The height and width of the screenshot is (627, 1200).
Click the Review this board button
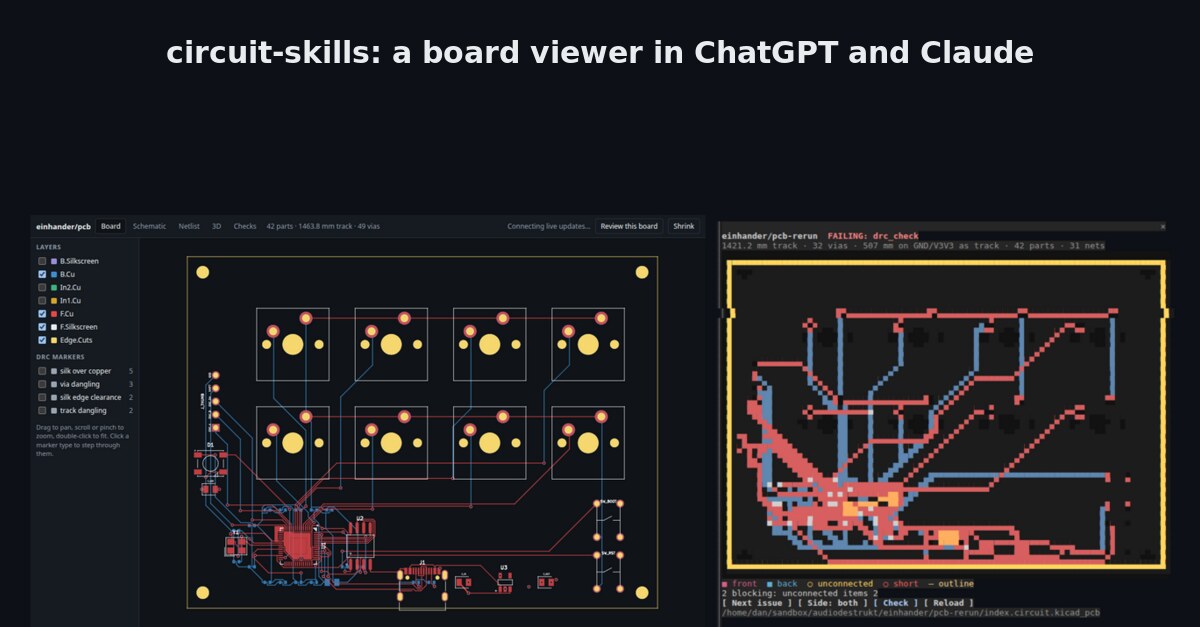click(x=630, y=226)
